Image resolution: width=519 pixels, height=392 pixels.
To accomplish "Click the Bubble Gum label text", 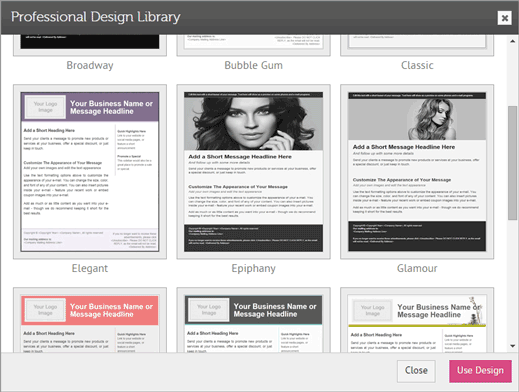I will coord(253,65).
